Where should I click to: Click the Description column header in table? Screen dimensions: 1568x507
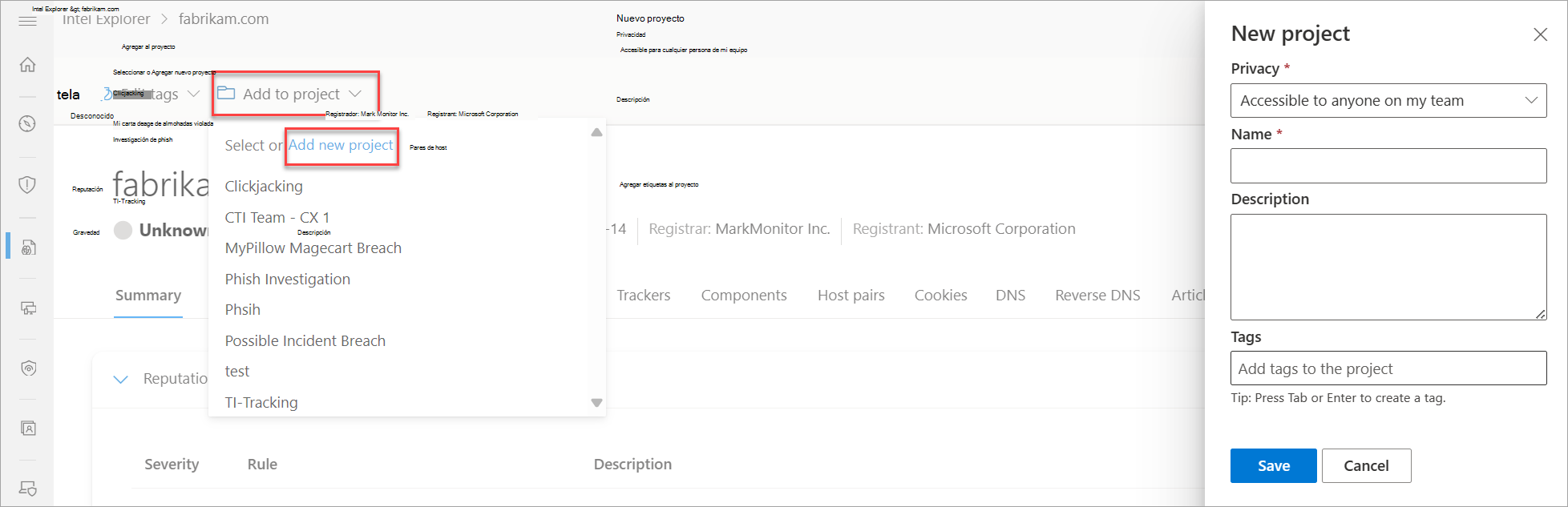(632, 465)
